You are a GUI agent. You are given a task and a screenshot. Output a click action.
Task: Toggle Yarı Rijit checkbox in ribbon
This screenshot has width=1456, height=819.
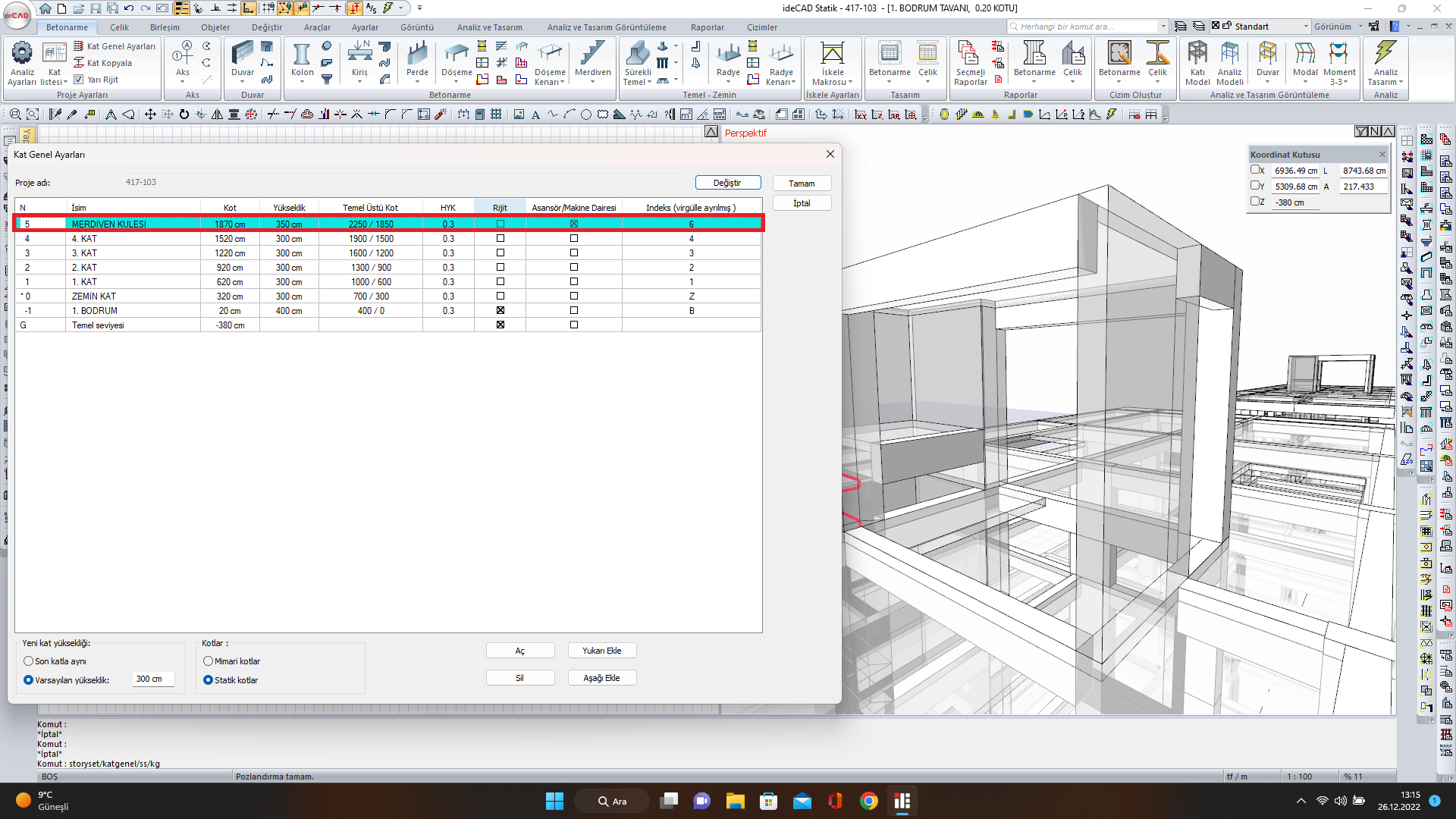click(78, 79)
